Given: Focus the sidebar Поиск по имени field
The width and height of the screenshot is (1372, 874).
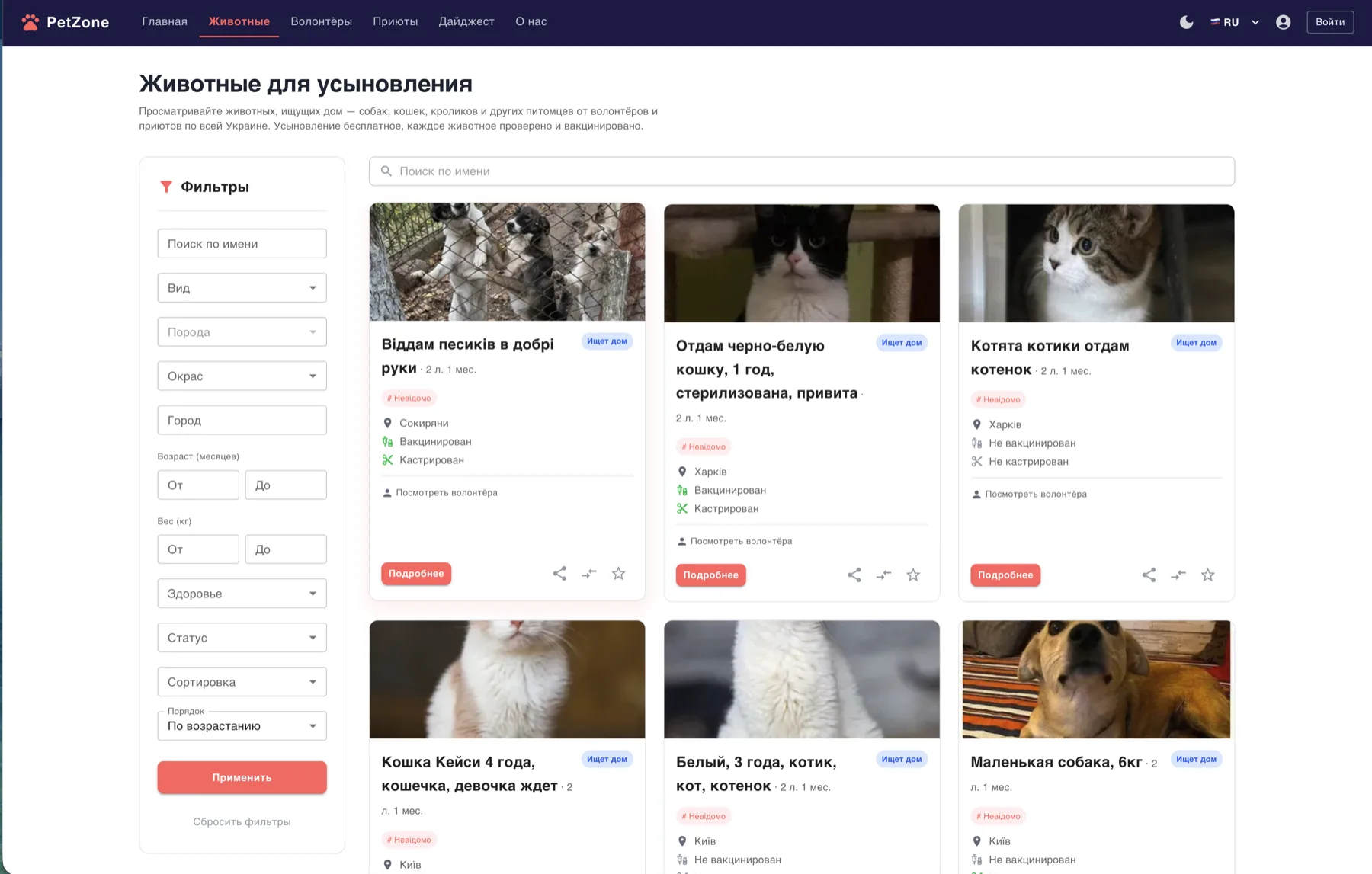Looking at the screenshot, I should (242, 244).
